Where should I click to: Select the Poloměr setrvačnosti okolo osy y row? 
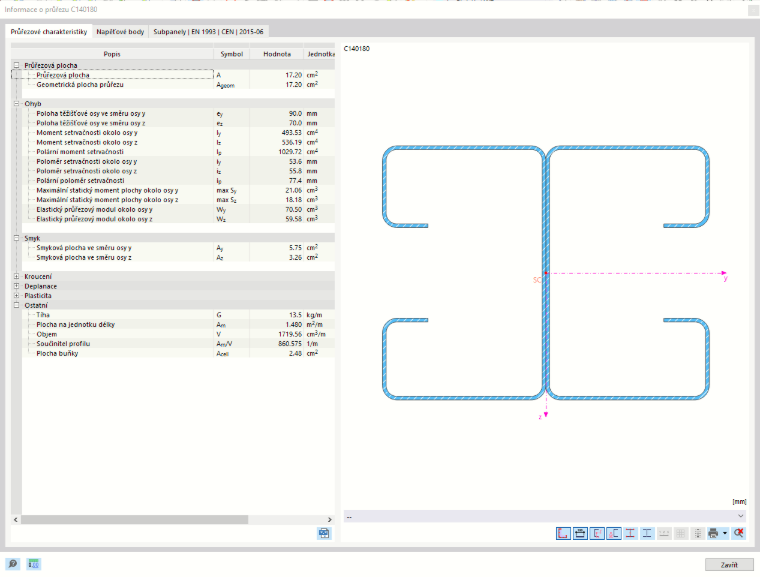(x=173, y=161)
